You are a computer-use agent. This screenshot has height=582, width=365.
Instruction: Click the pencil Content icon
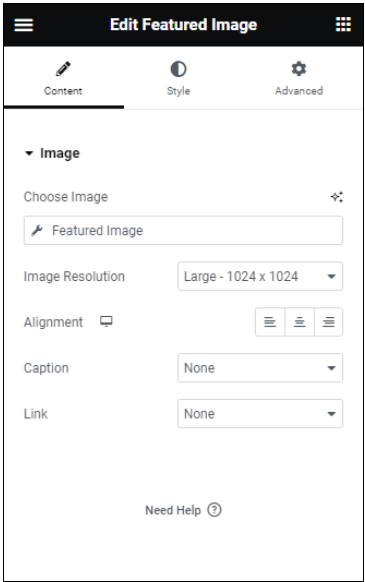pos(63,69)
